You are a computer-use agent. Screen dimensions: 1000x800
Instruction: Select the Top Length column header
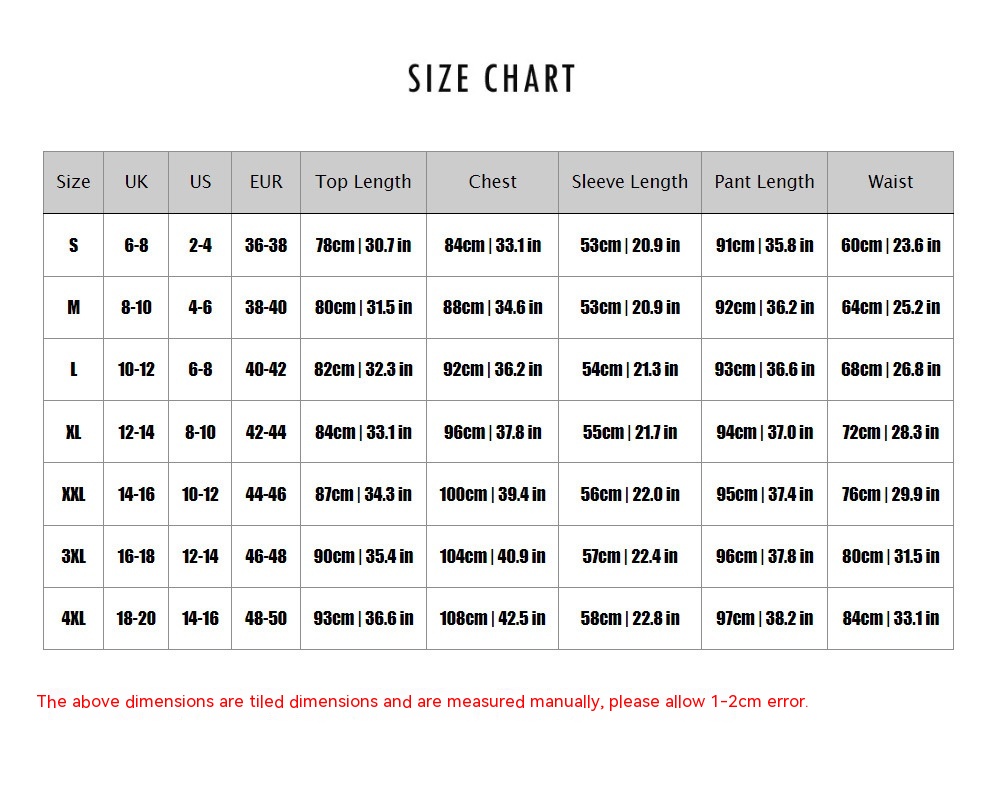click(363, 182)
